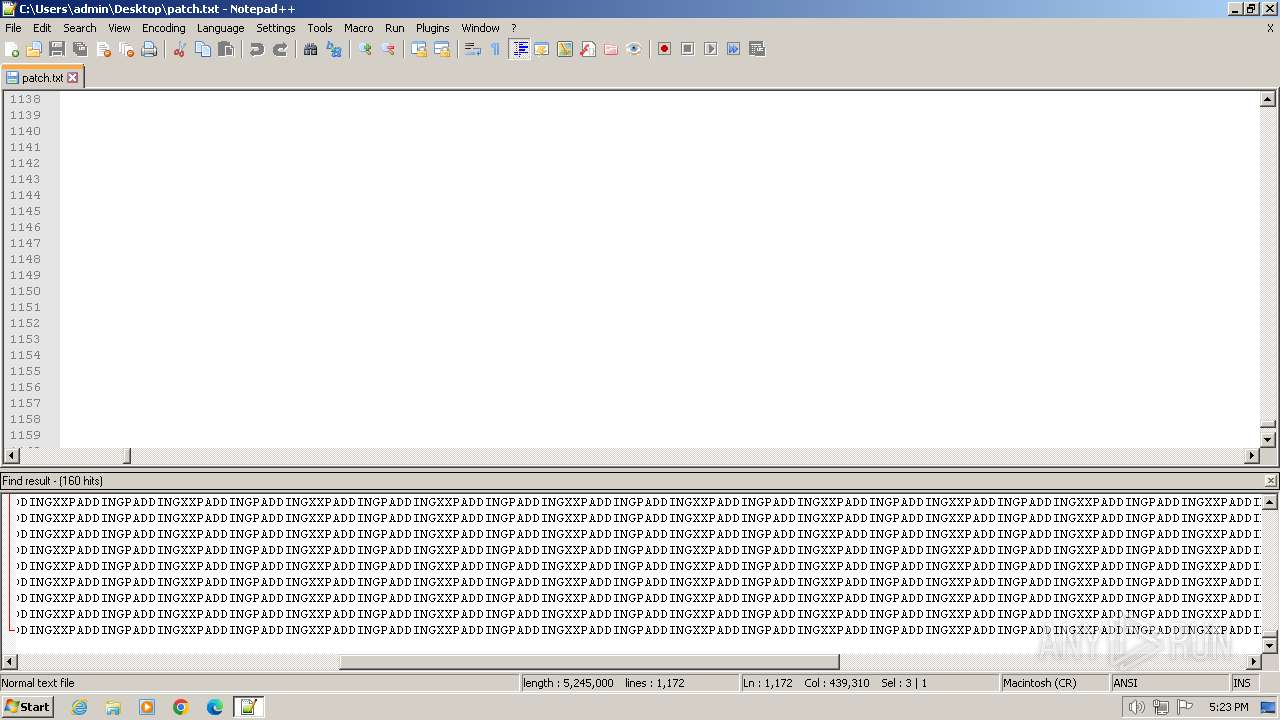
Task: Open the Windows Start button
Action: [28, 707]
